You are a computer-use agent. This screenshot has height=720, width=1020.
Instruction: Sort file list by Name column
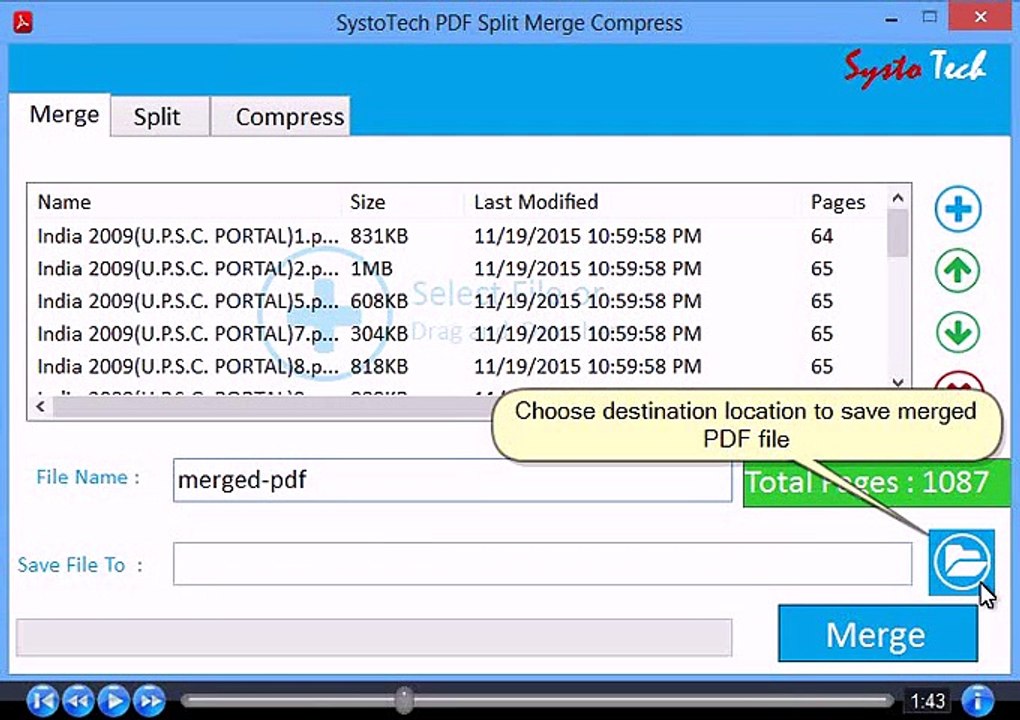(64, 202)
